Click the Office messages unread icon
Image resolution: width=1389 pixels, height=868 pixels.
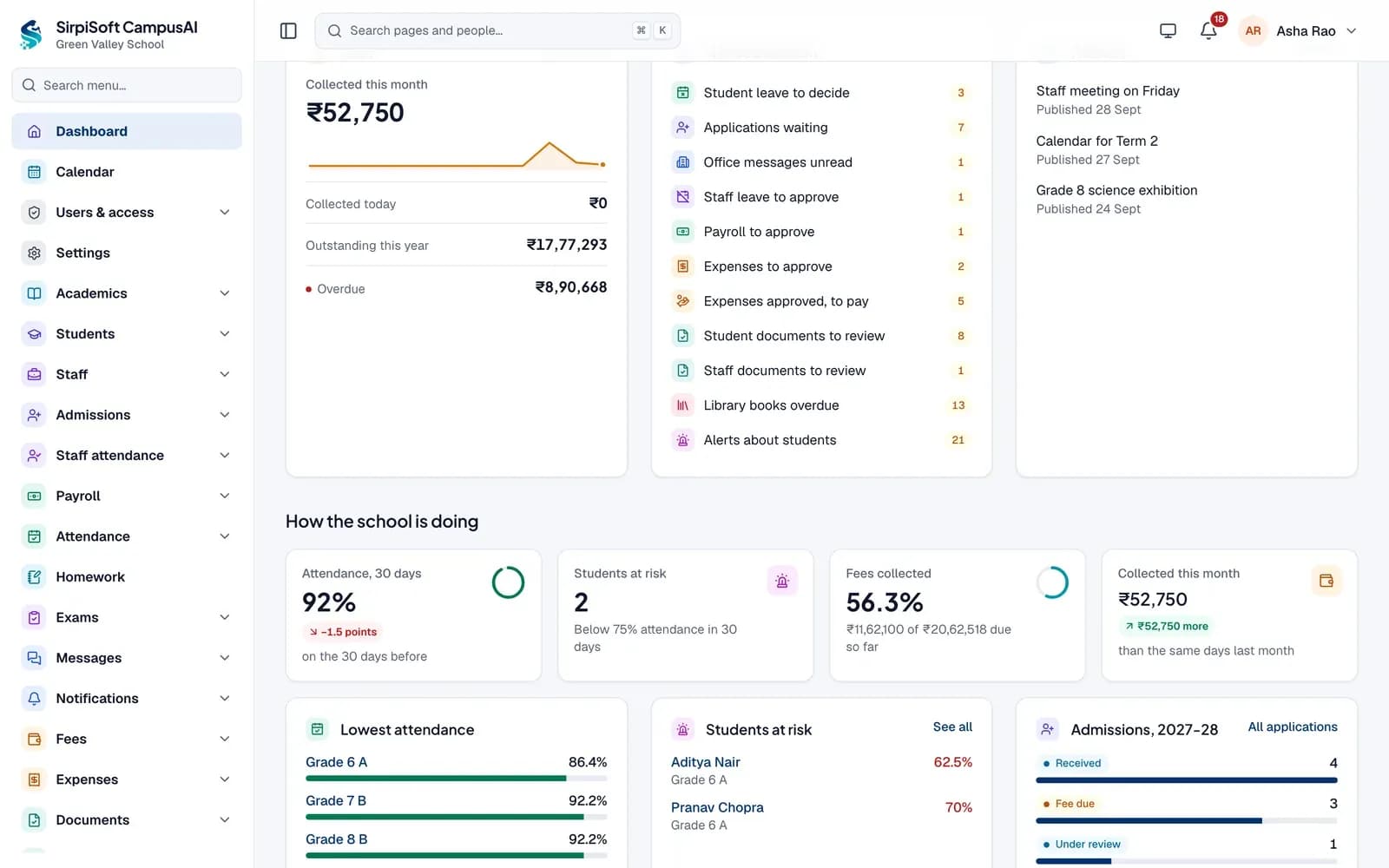coord(683,162)
